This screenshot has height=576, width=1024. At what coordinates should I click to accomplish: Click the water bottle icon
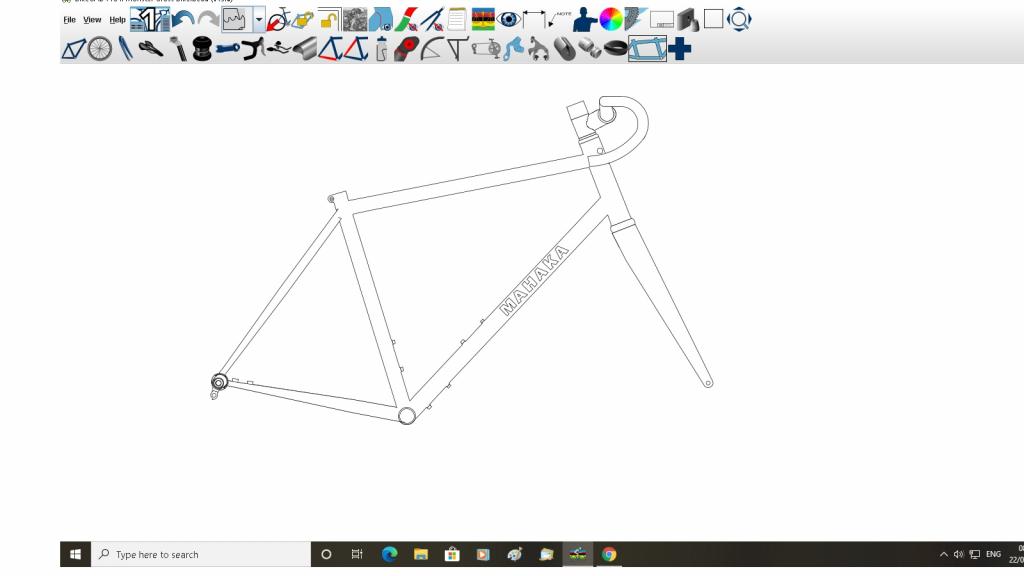point(381,48)
